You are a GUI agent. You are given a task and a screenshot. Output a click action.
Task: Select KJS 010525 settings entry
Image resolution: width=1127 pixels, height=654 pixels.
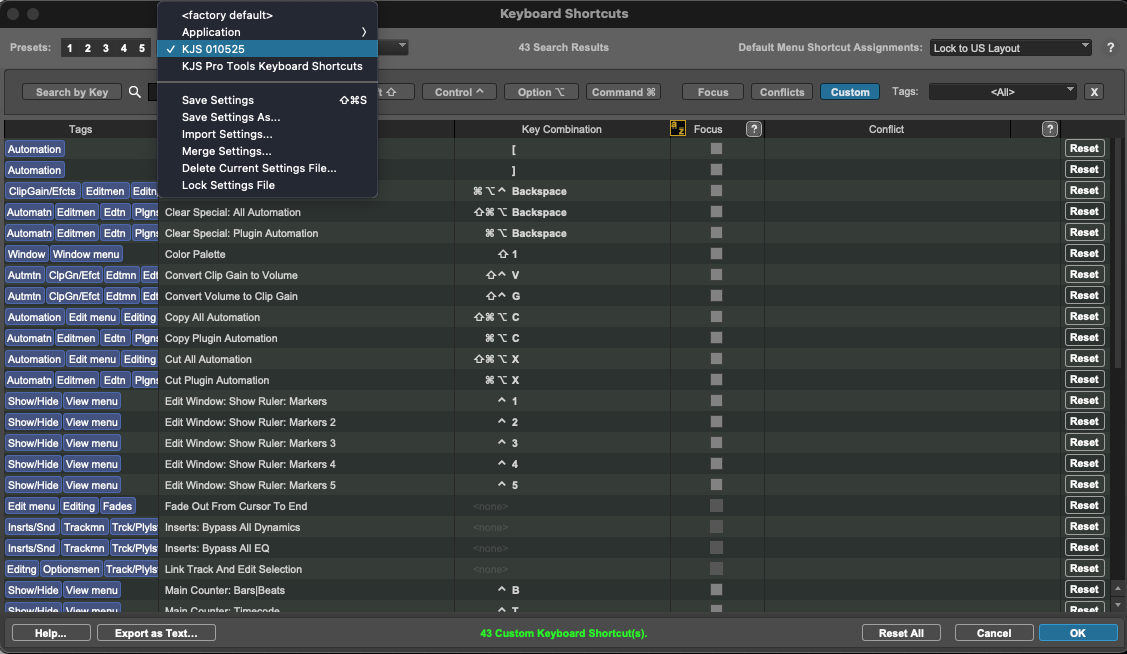pyautogui.click(x=267, y=49)
